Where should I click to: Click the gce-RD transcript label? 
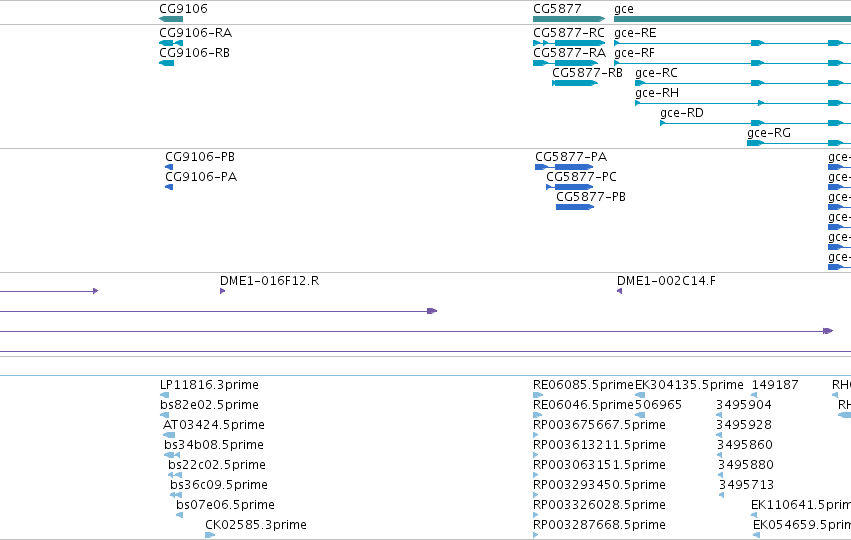coord(682,113)
